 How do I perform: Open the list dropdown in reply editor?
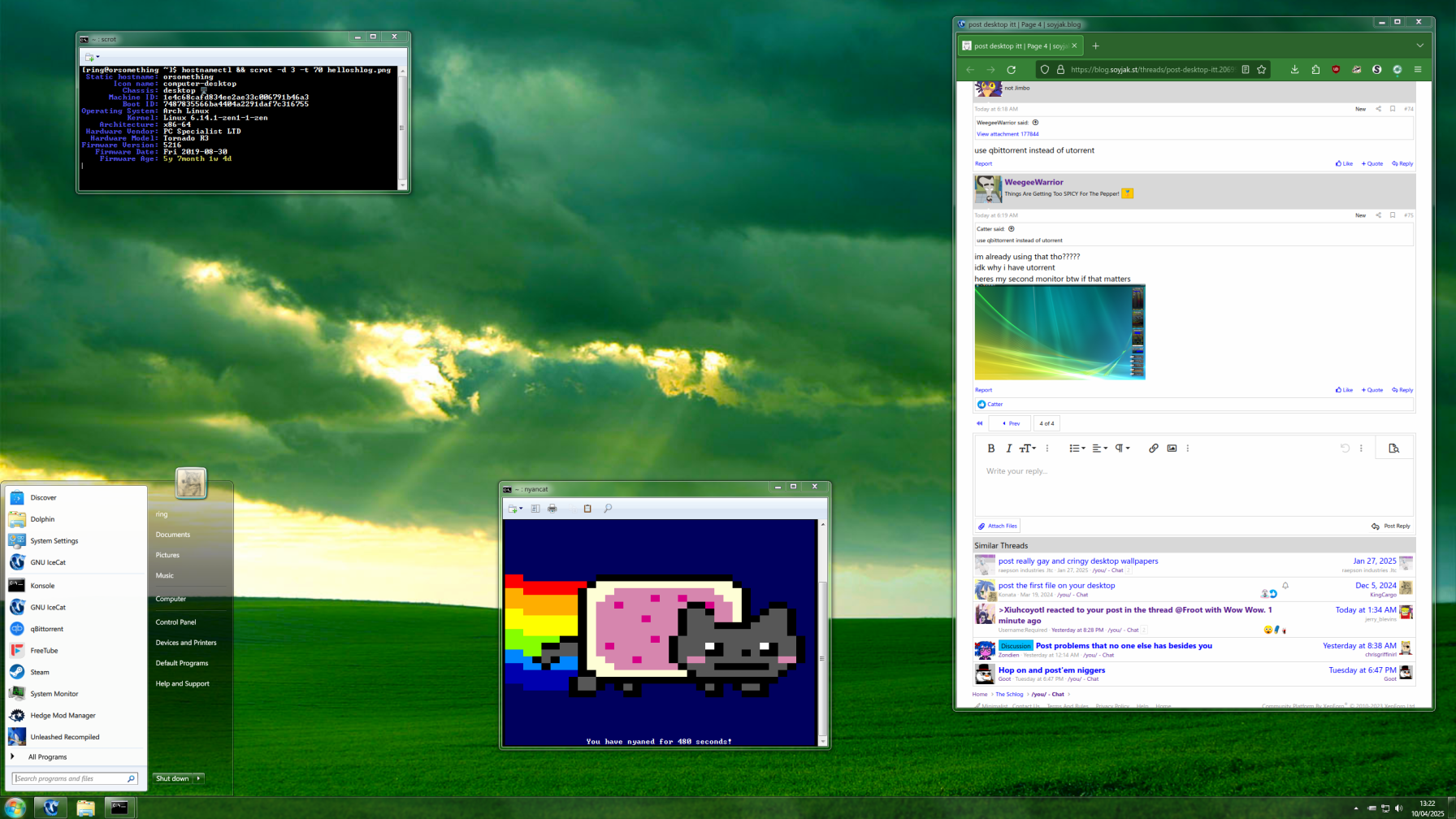pos(1077,448)
